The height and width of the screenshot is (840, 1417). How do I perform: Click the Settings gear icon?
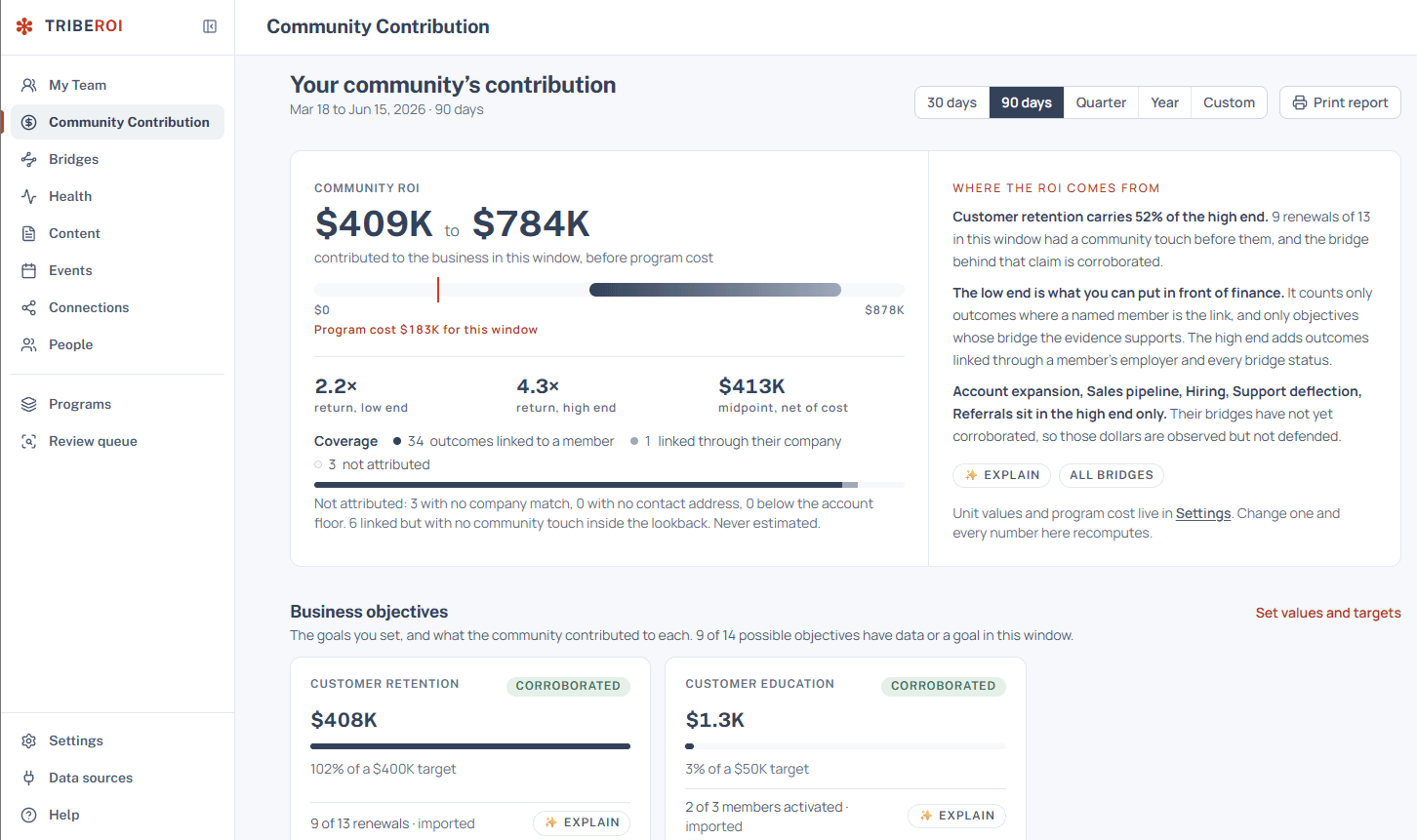coord(29,740)
